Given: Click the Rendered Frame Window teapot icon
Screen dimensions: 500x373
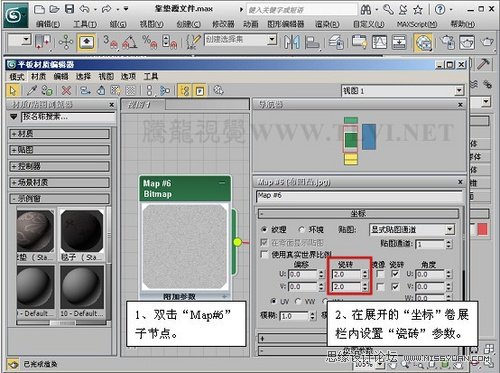Looking at the screenshot, I should tap(467, 42).
